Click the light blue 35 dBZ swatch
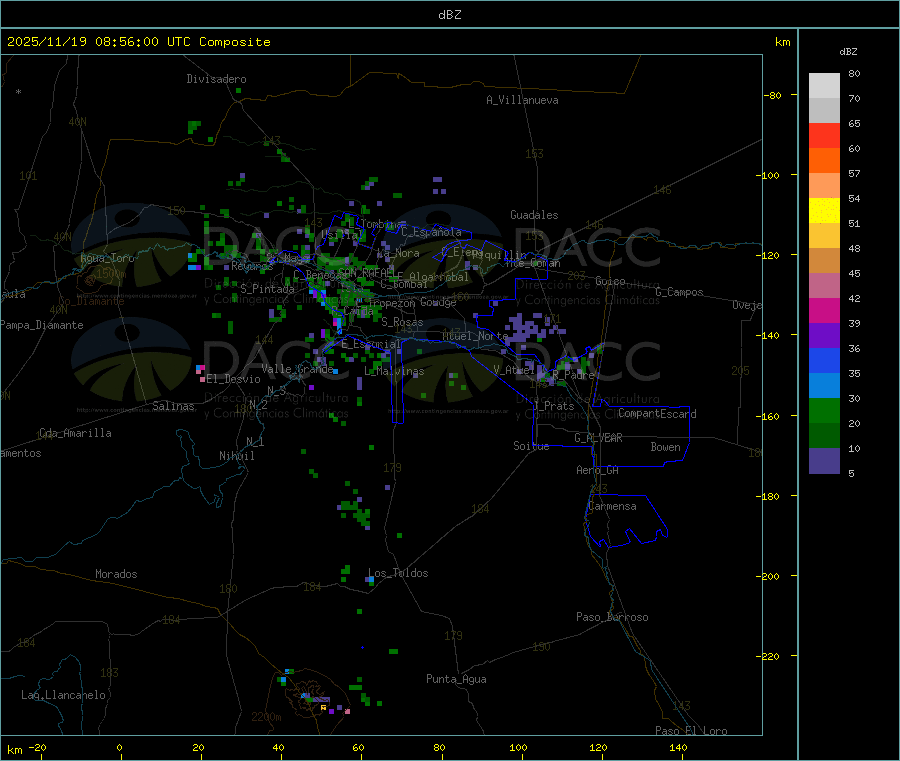 824,386
